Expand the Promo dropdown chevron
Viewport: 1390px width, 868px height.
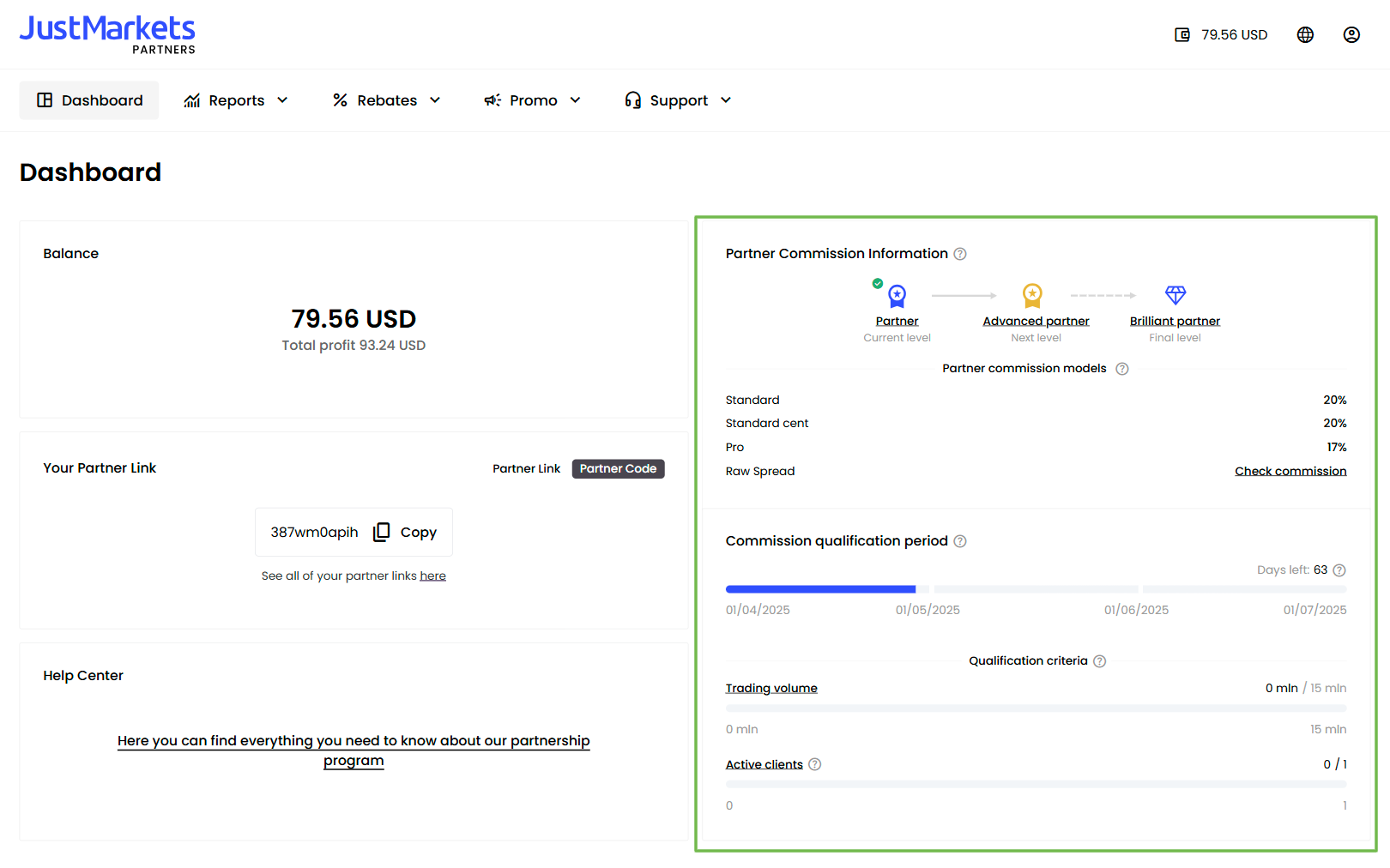pos(575,100)
